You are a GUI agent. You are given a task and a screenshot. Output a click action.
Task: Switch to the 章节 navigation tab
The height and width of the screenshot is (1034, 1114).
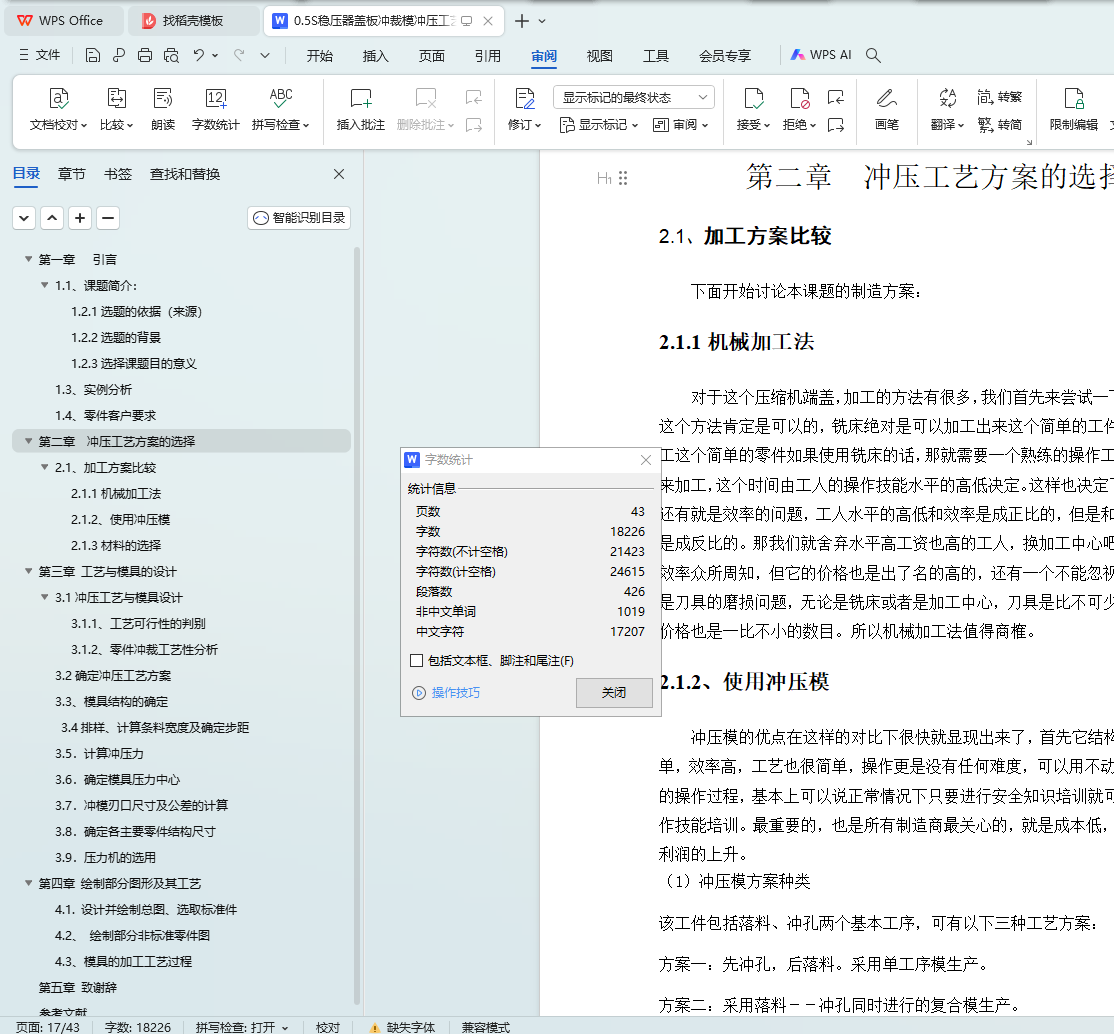[72, 174]
